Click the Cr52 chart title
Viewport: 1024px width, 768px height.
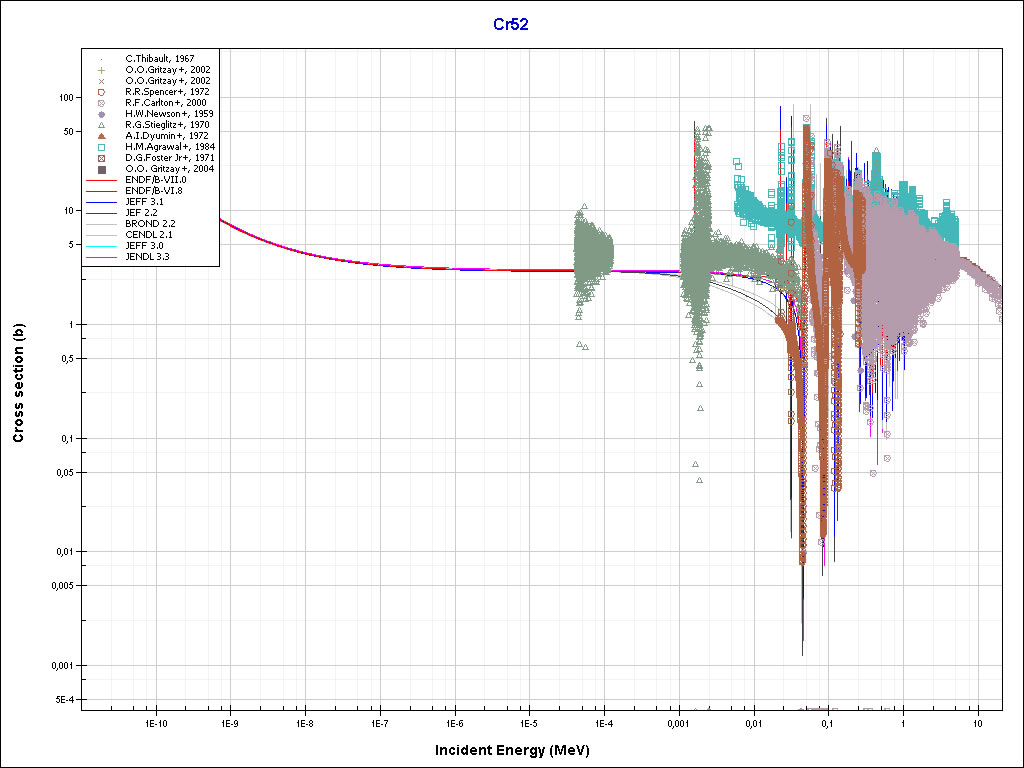click(511, 24)
